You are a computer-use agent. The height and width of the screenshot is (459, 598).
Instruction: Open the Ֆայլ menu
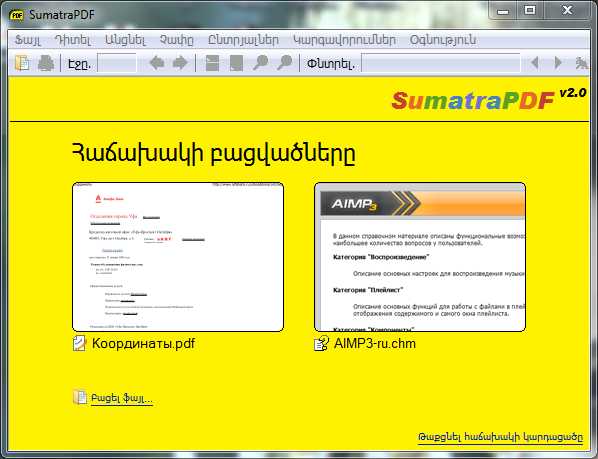[x=27, y=40]
